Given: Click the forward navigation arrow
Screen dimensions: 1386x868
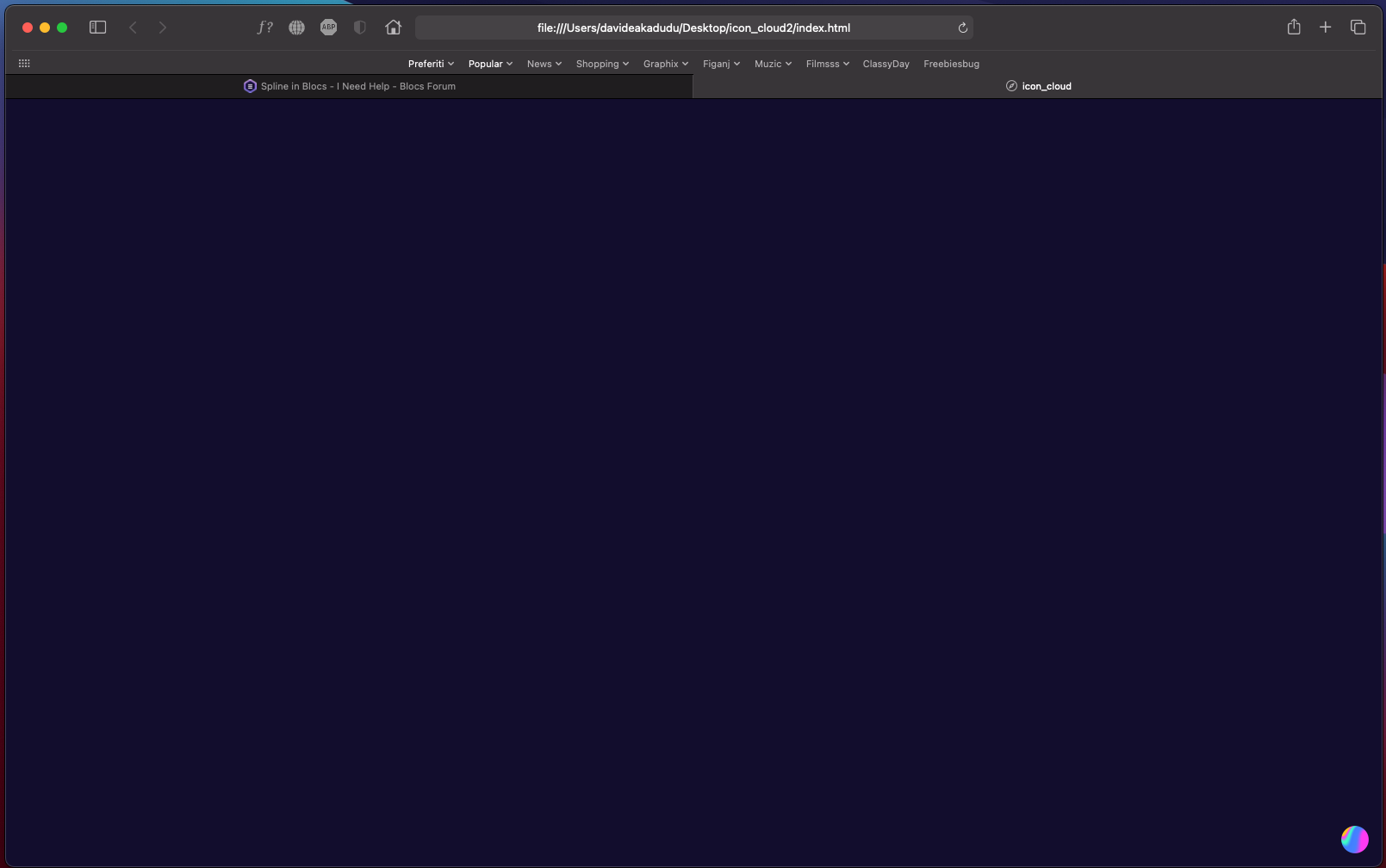Looking at the screenshot, I should (163, 28).
